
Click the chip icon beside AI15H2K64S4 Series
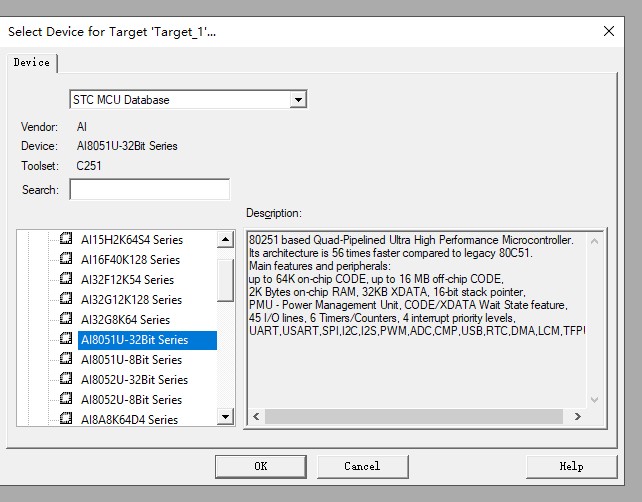coord(66,238)
